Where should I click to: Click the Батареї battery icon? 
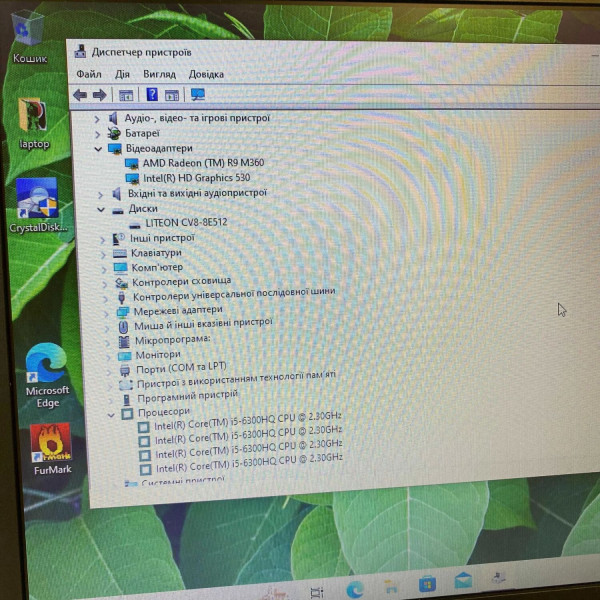click(114, 134)
